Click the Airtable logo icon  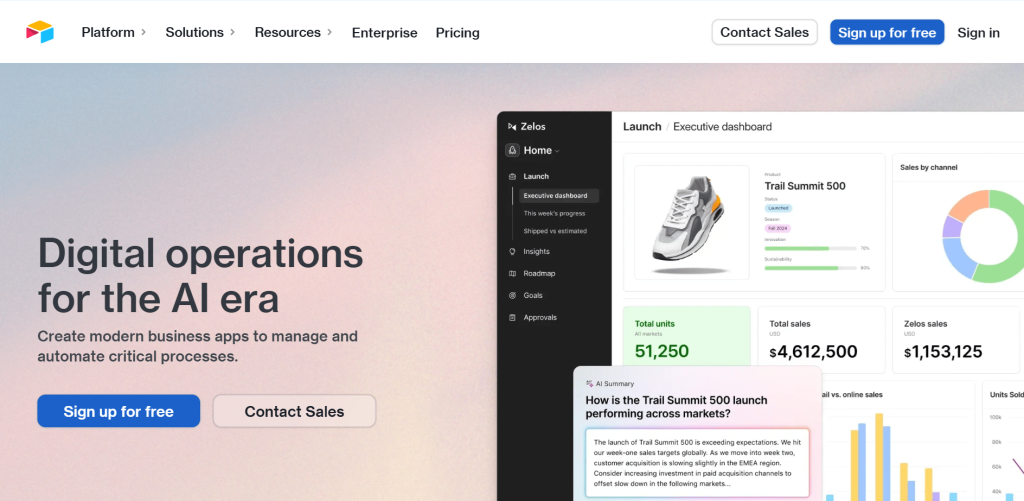click(40, 32)
